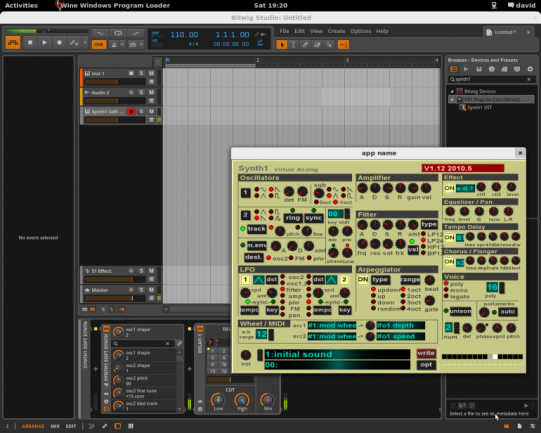This screenshot has height=433, width=541.
Task: Toggle the orange arranger clip launcher icon
Action: [x=13, y=43]
